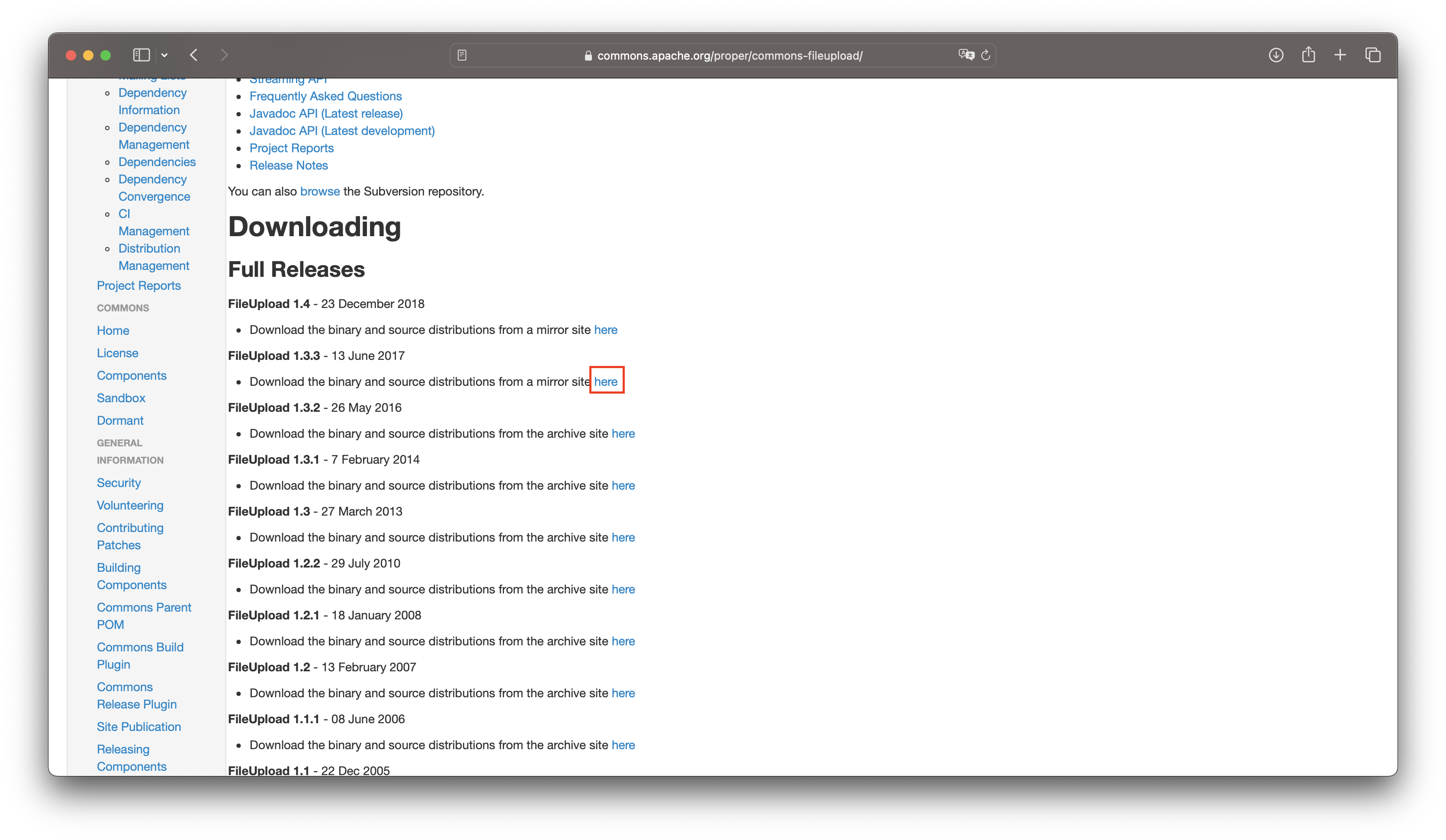Open Commons Release Plugin link
The image size is (1446, 840).
click(x=137, y=696)
